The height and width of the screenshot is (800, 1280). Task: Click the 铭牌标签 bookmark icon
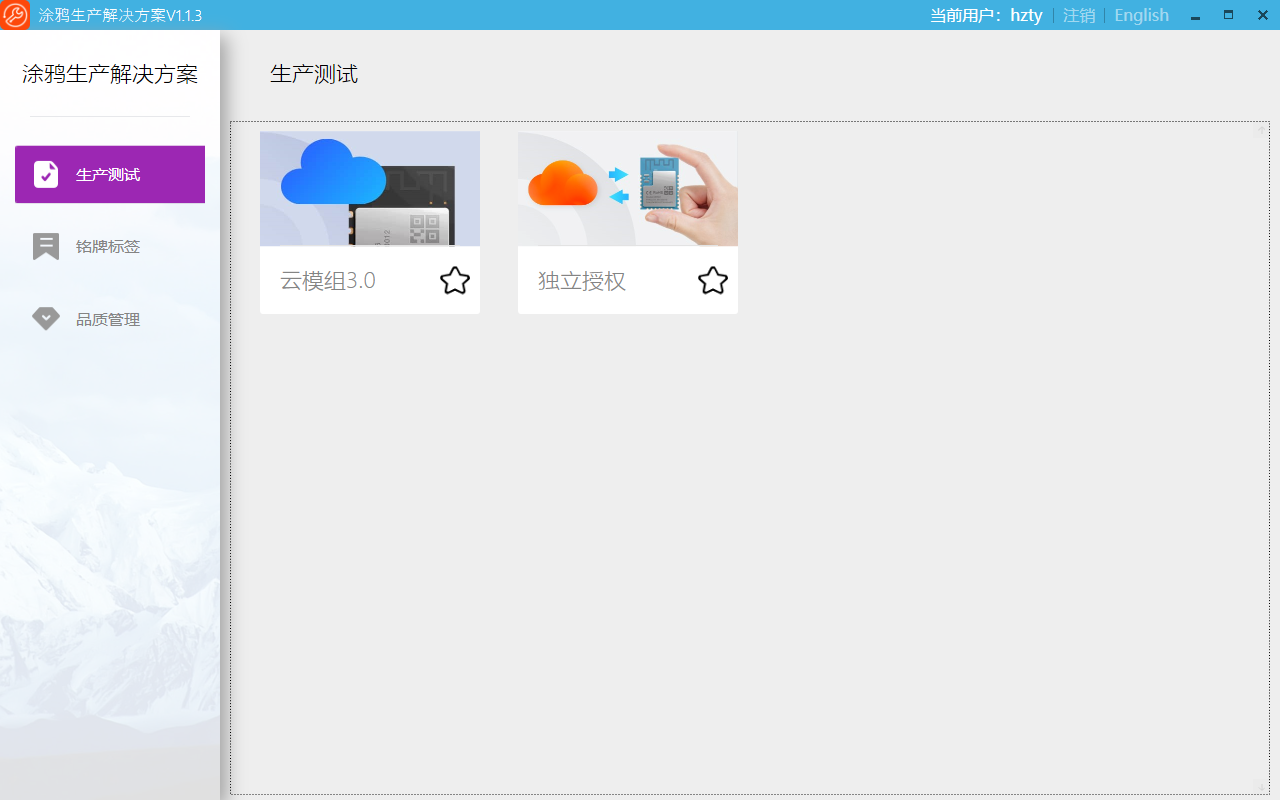(46, 247)
